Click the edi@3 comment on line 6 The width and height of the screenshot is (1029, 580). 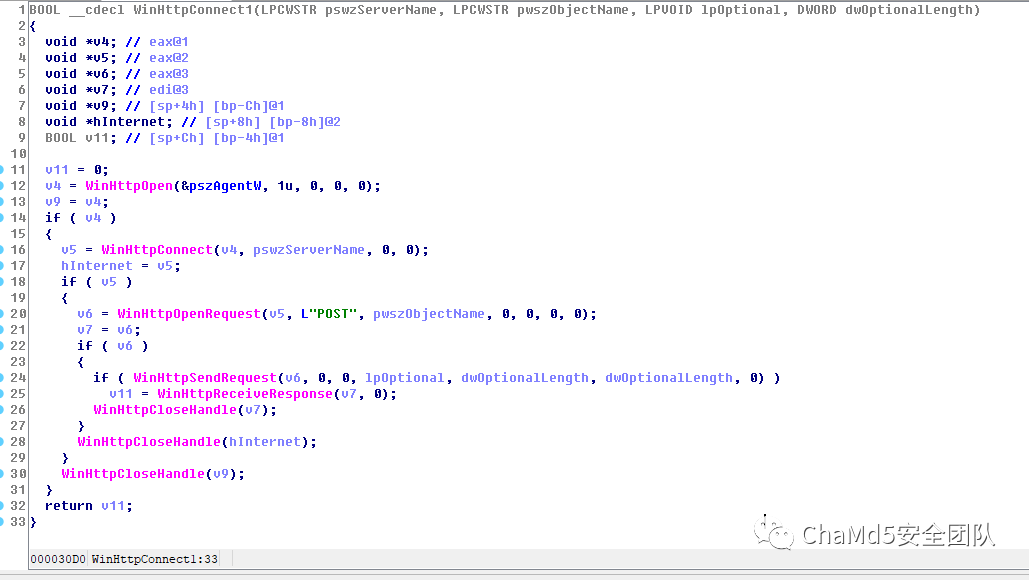coord(169,90)
